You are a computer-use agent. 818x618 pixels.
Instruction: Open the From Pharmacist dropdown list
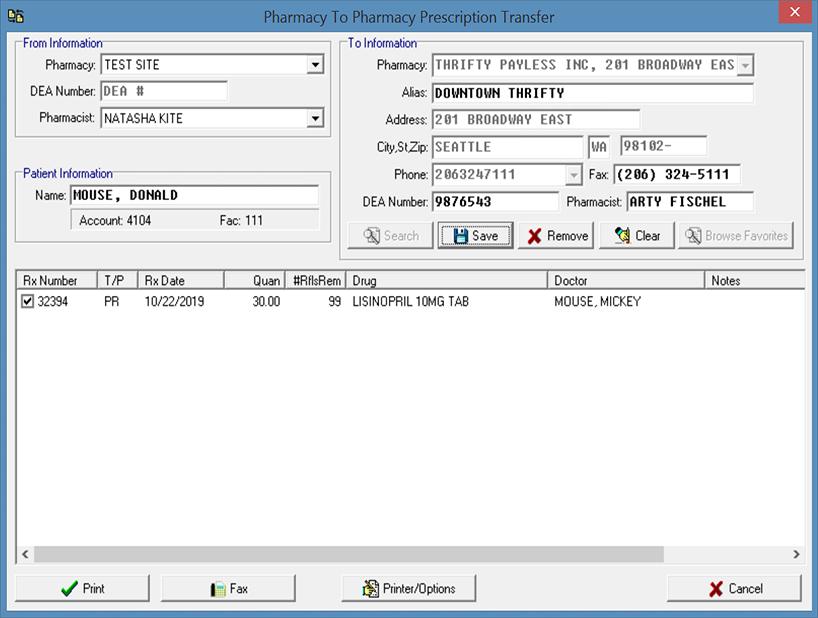tap(315, 118)
